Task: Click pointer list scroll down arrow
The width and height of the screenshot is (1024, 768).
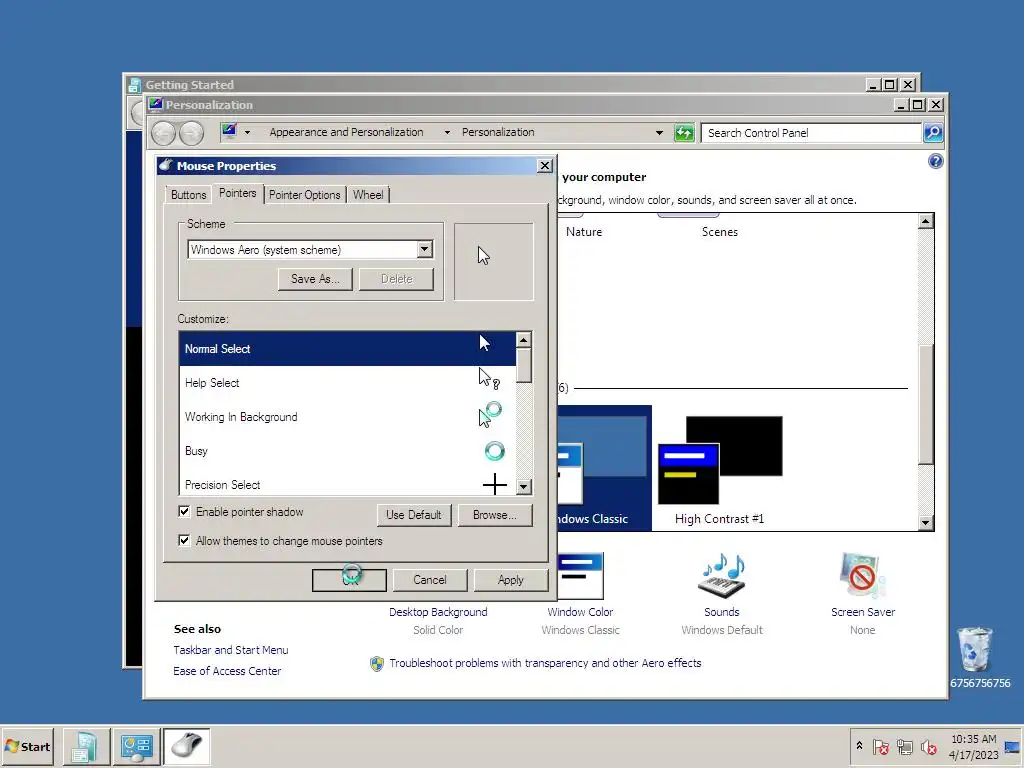Action: click(x=524, y=487)
